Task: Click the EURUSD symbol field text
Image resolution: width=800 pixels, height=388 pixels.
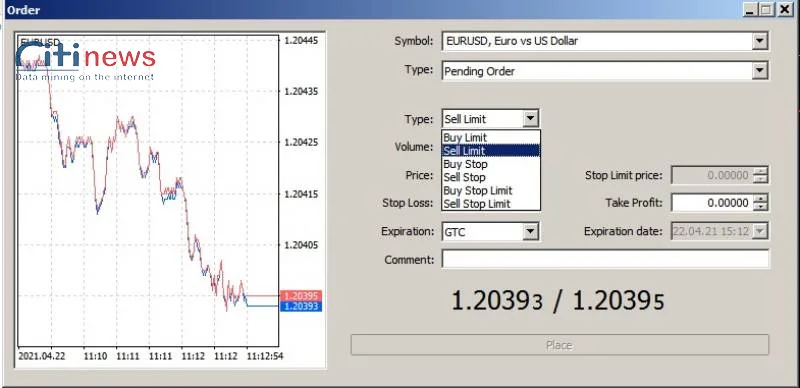Action: [512, 41]
